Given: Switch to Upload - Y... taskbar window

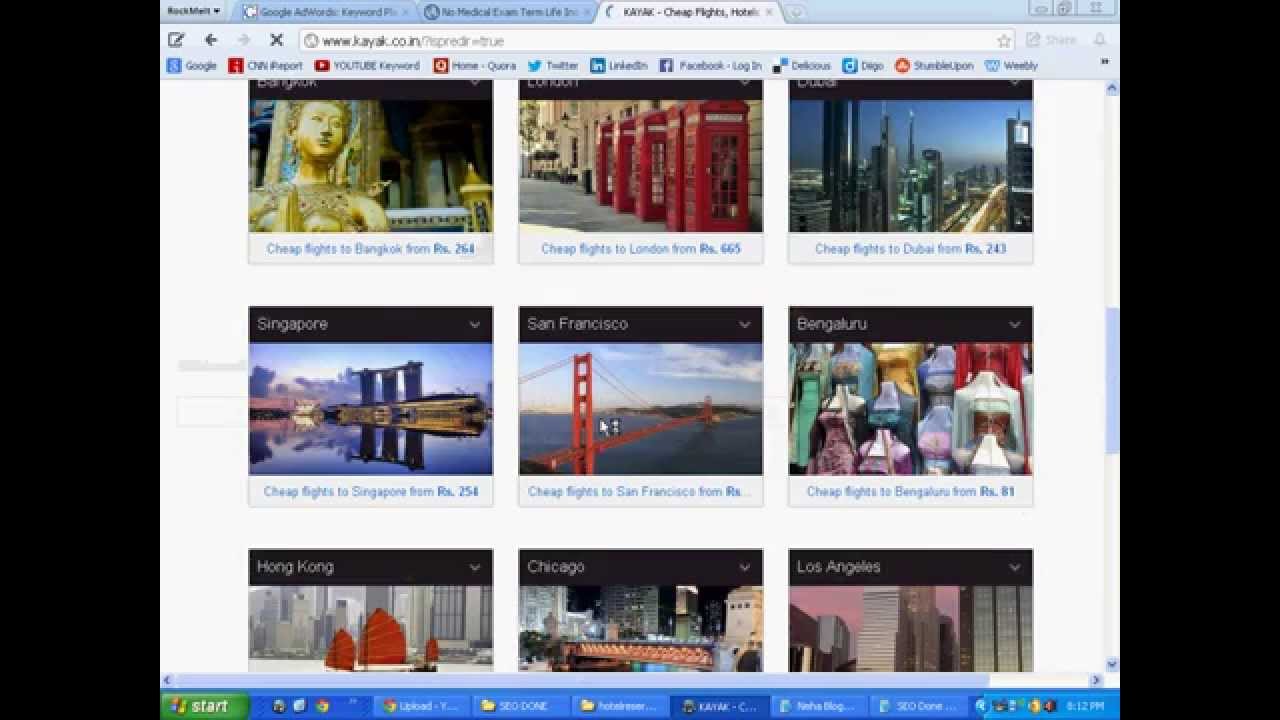Looking at the screenshot, I should 421,706.
